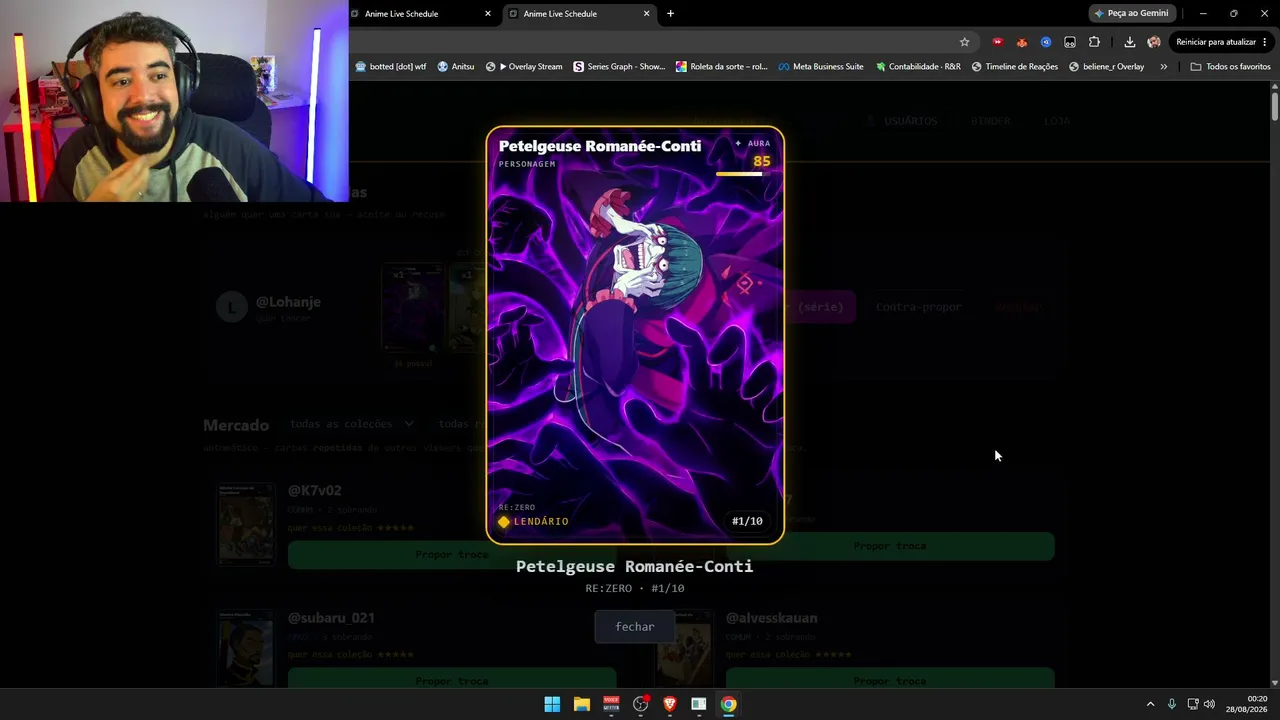Click the Petelgeuse Romanée-Conti card artwork
The image size is (1280, 720).
coord(635,335)
